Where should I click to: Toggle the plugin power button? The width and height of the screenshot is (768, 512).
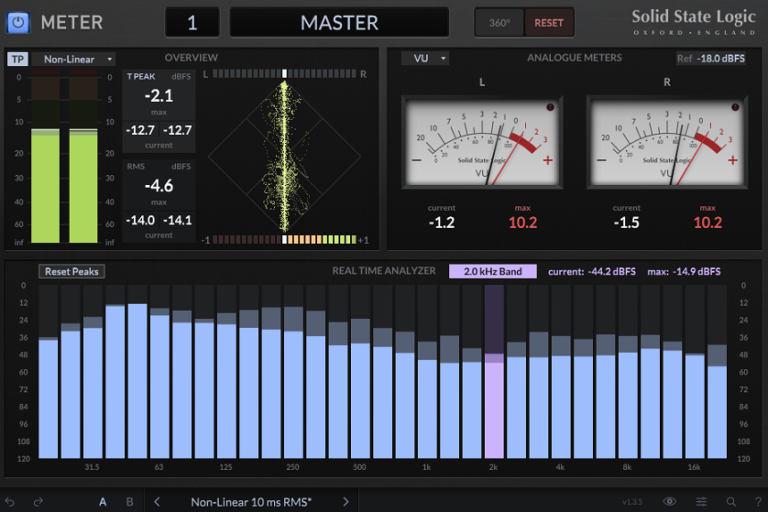[18, 23]
